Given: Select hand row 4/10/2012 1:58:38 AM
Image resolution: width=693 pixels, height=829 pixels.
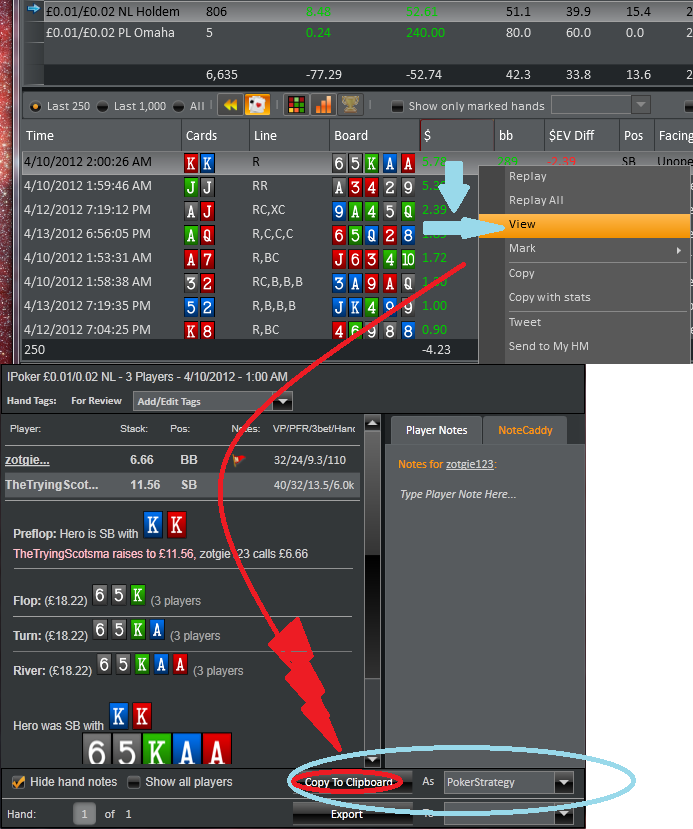Looking at the screenshot, I should [x=248, y=282].
